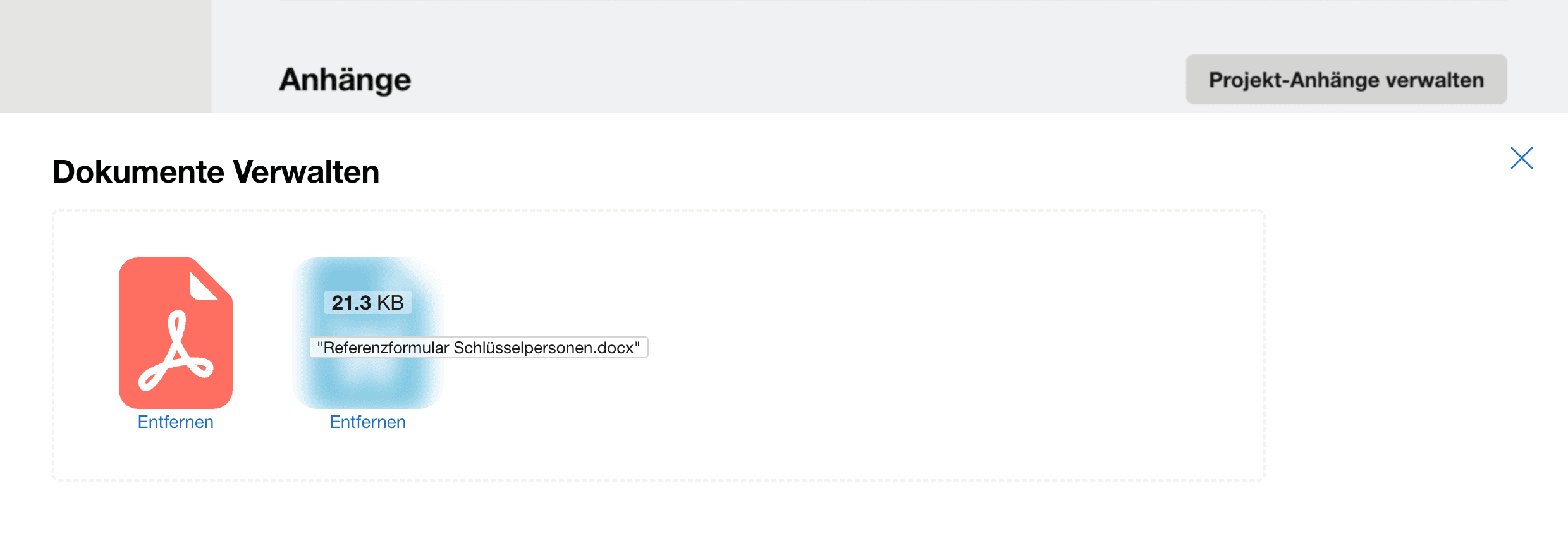Viewport: 1568px width, 560px height.
Task: Click the 21.3 KB file size label
Action: [368, 303]
